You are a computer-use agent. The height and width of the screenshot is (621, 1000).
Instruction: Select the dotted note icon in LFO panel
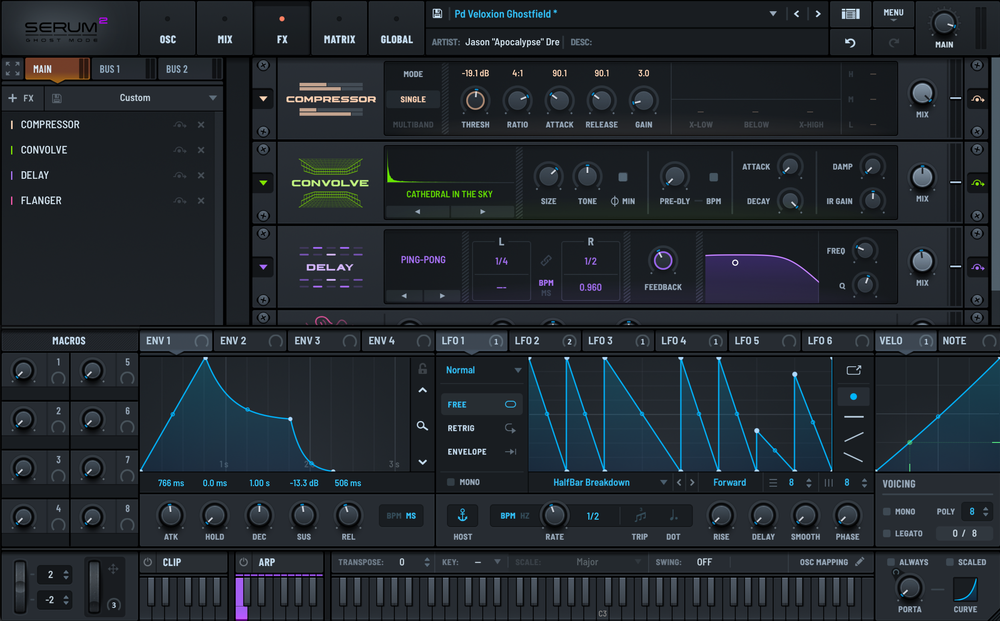(673, 515)
